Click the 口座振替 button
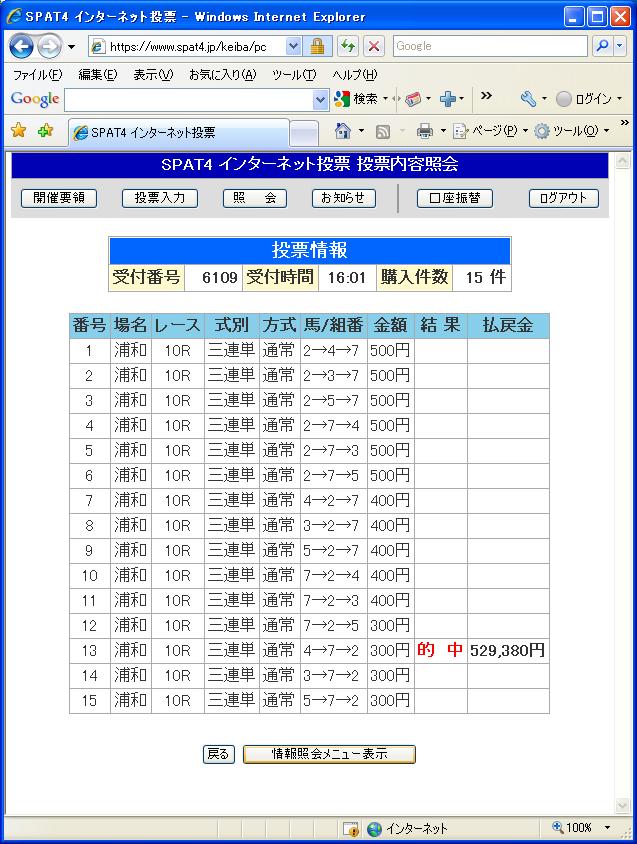 click(x=454, y=198)
